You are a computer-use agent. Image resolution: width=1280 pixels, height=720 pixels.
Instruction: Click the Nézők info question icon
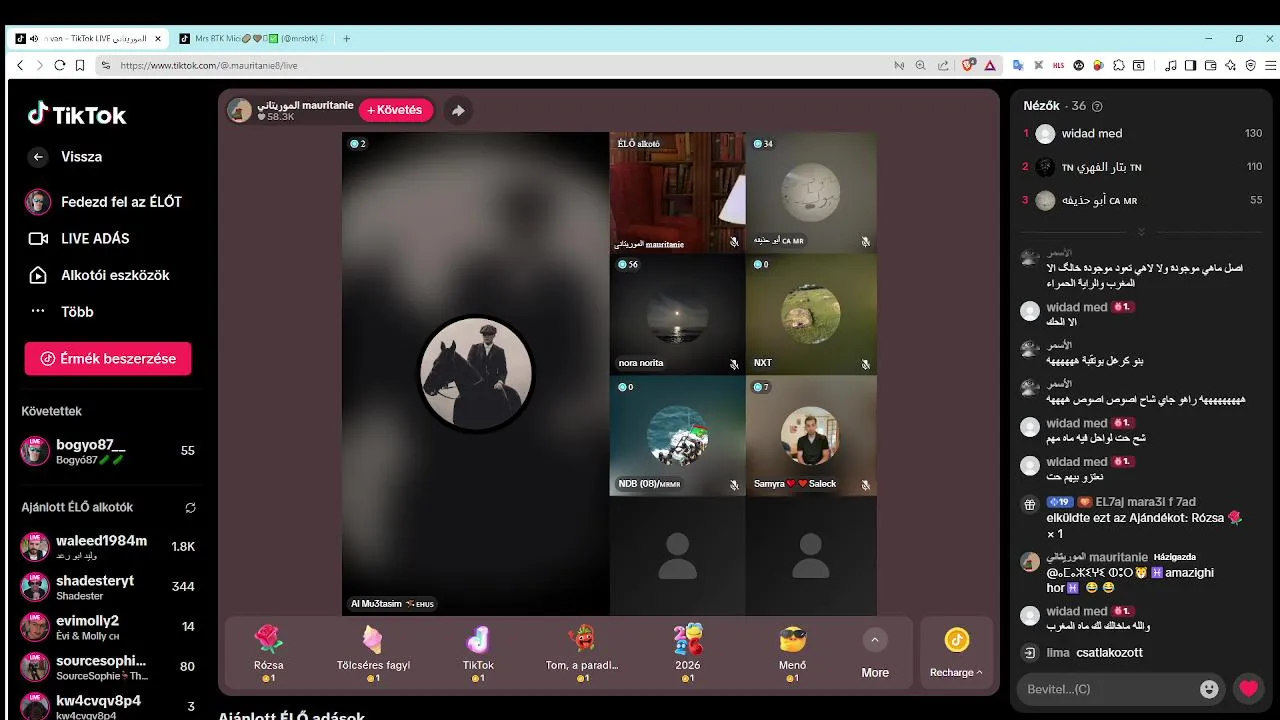pyautogui.click(x=1097, y=106)
